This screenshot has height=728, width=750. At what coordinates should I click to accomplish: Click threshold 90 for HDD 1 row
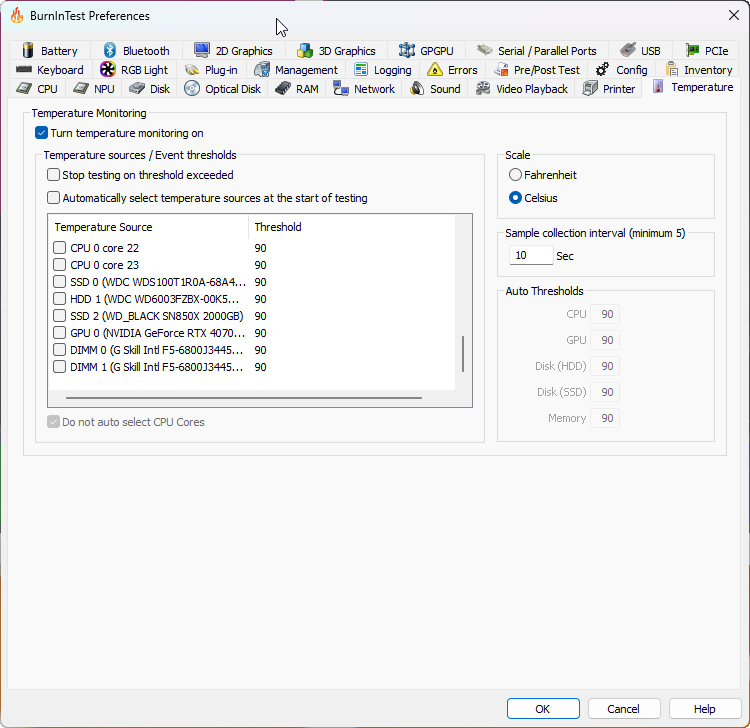click(x=261, y=299)
